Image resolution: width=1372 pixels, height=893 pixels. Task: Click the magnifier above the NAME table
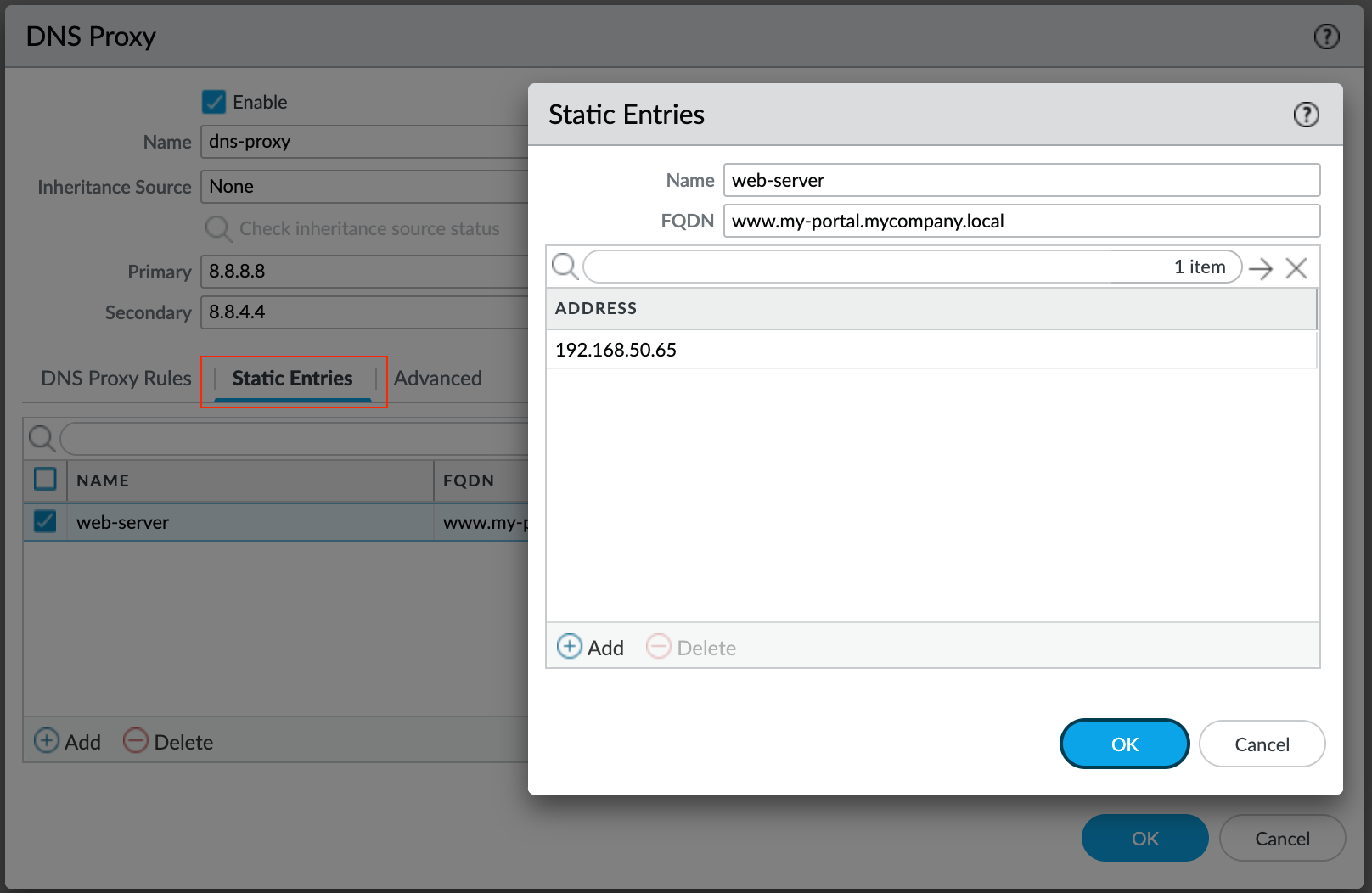tap(42, 438)
